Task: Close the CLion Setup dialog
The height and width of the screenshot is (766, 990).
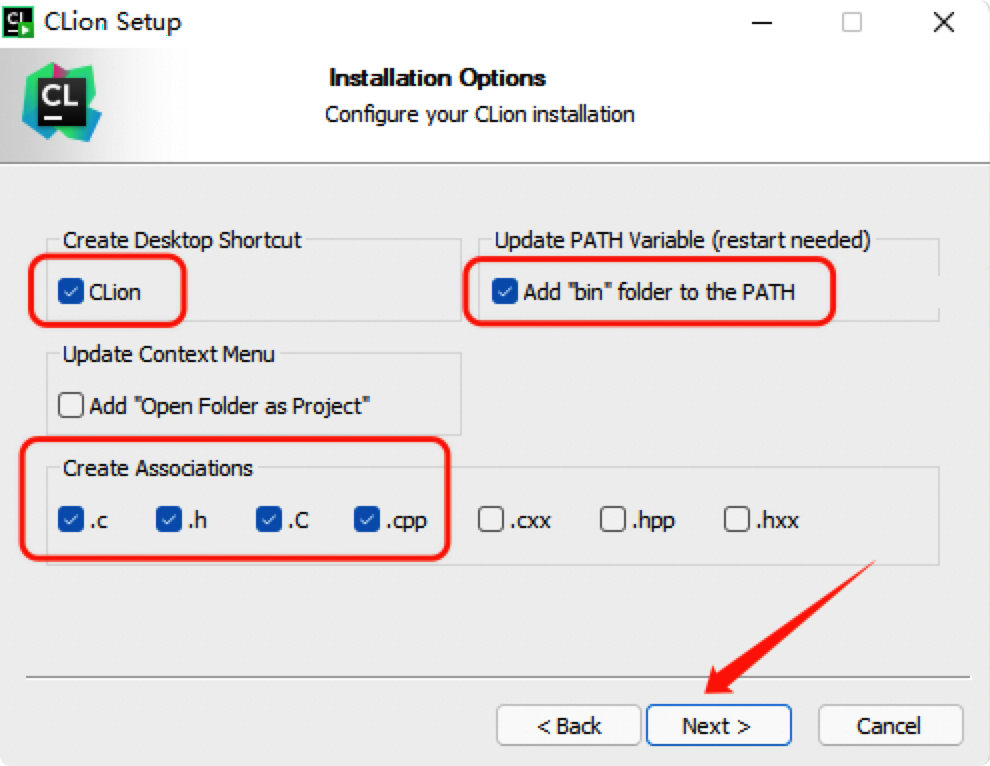Action: pos(943,22)
